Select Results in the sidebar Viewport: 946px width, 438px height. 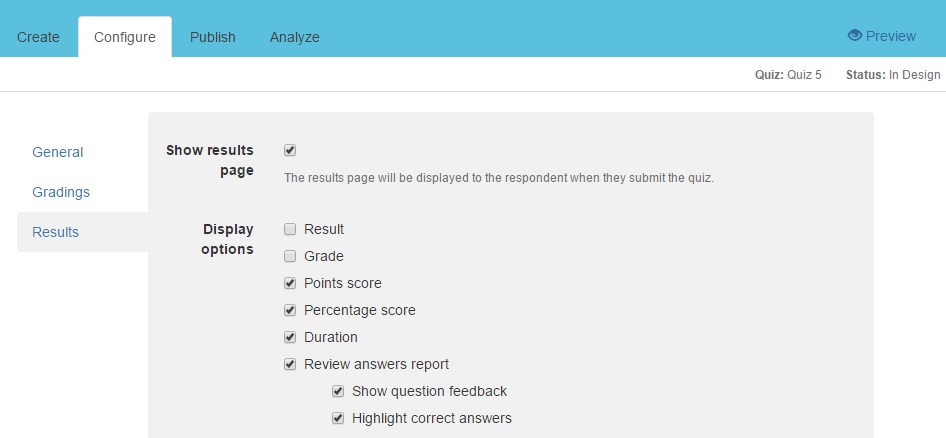coord(83,232)
